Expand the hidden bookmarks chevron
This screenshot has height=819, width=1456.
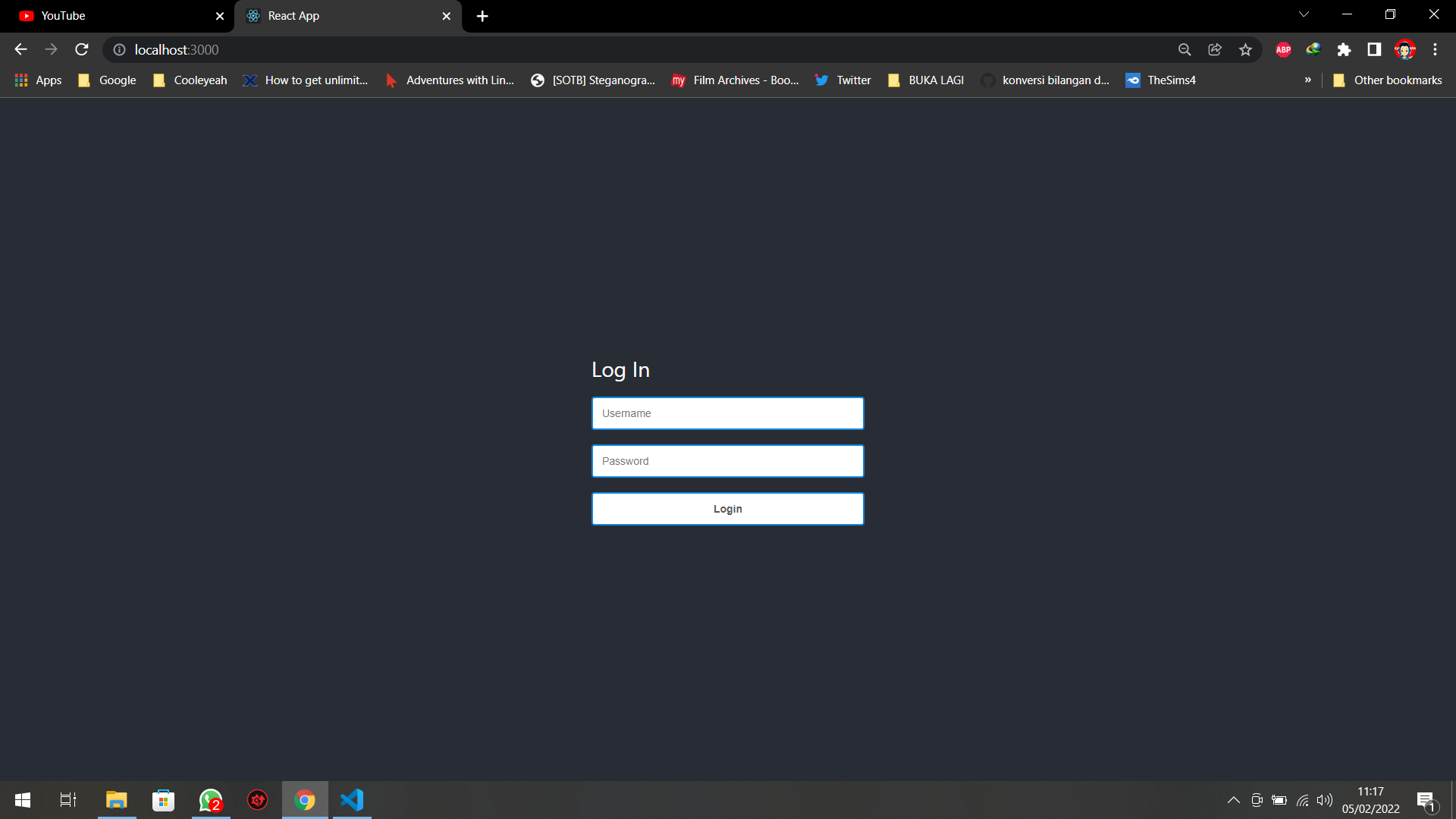coord(1307,80)
